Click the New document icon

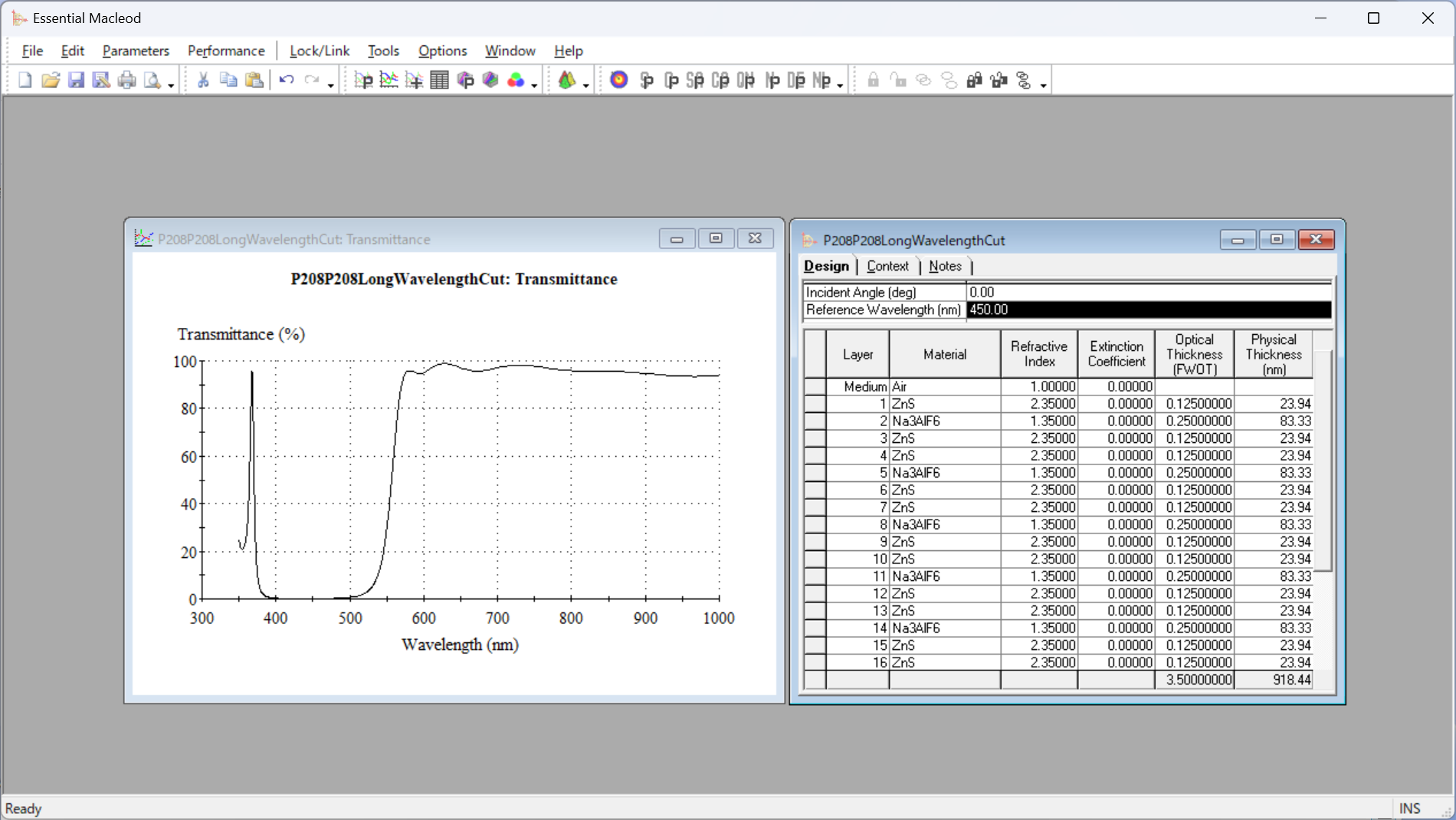[25, 80]
